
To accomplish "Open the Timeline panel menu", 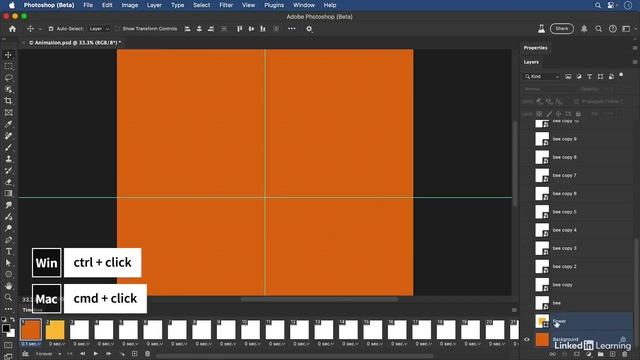I will tap(514, 310).
